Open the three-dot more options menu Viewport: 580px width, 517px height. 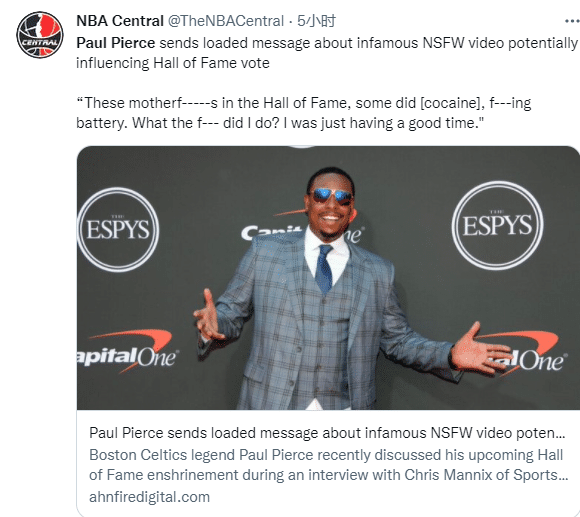pyautogui.click(x=572, y=21)
